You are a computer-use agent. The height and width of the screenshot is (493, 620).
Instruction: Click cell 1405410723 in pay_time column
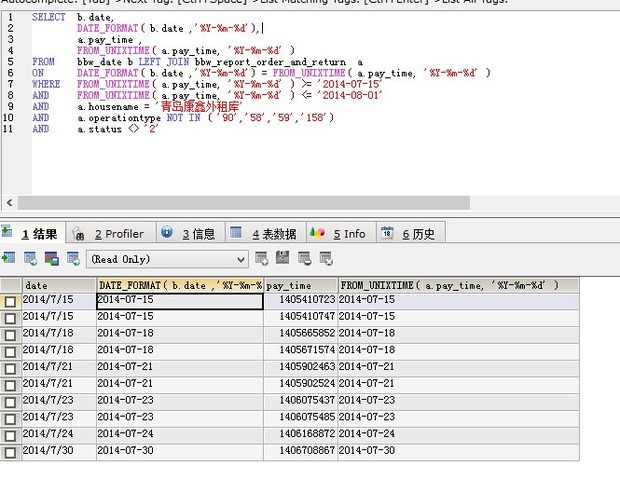(x=301, y=300)
